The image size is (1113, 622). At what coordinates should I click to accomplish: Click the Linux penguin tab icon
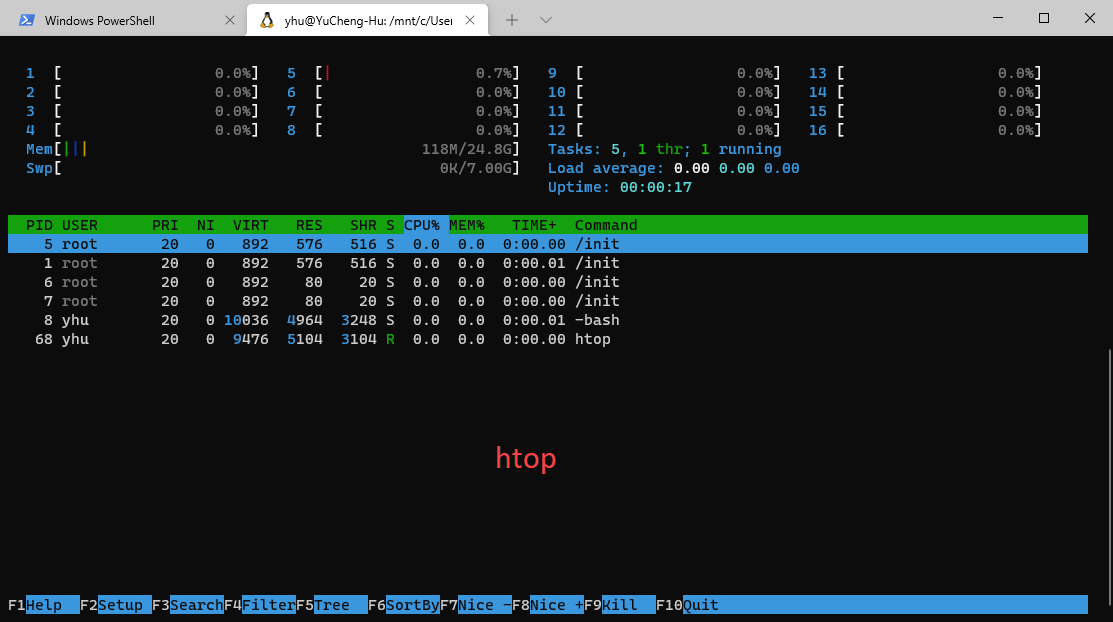pos(267,20)
